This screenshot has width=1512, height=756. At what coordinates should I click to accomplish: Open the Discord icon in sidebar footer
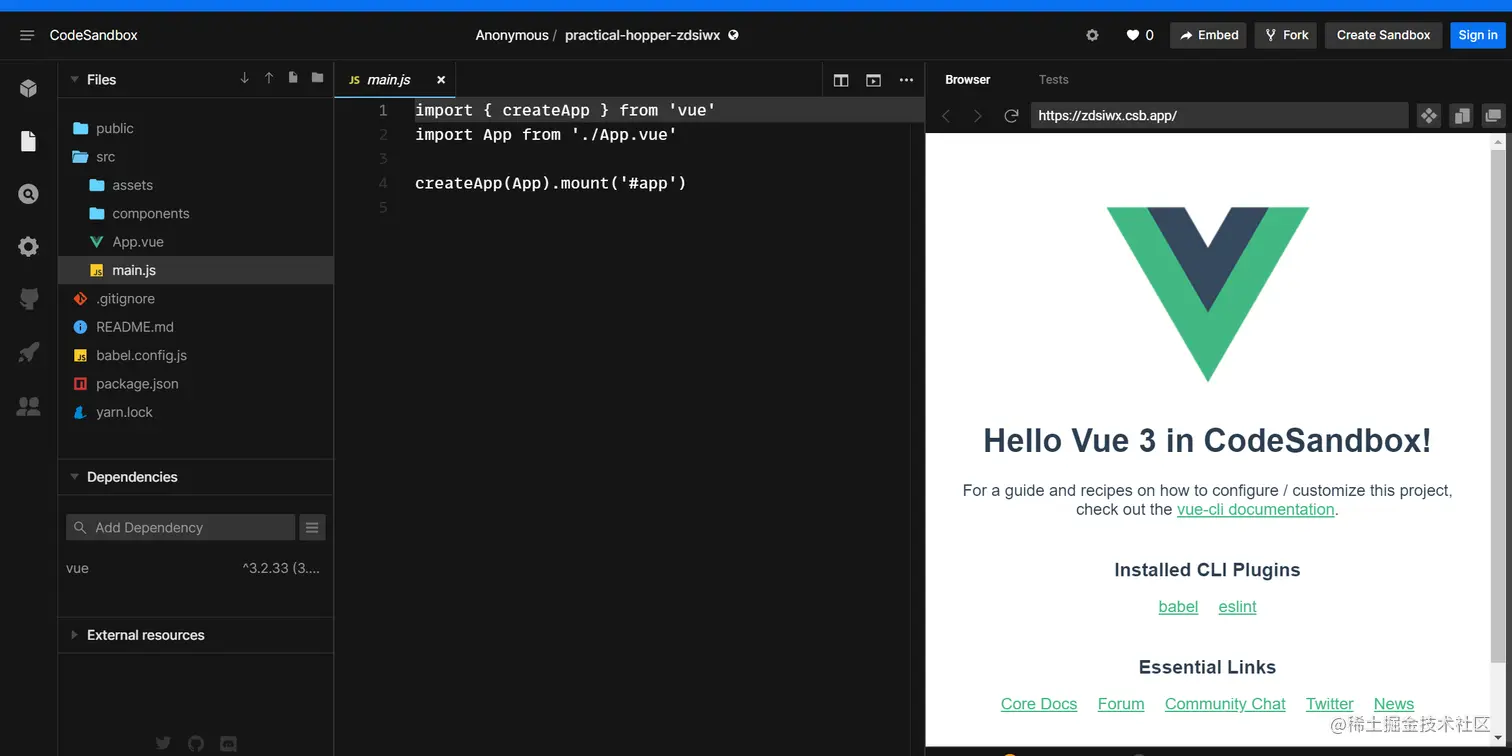[228, 743]
